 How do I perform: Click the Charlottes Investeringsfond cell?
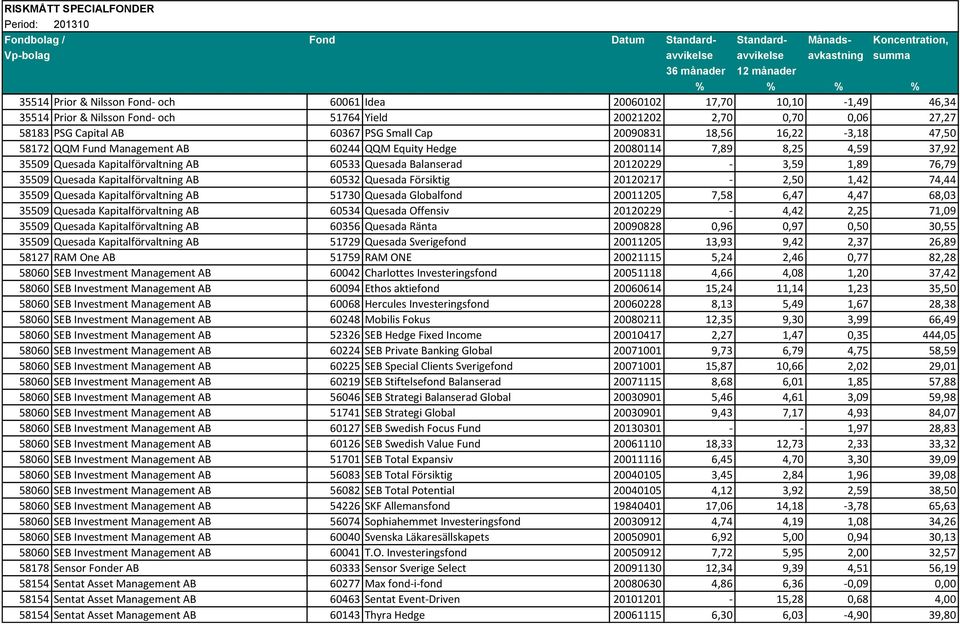pyautogui.click(x=487, y=273)
